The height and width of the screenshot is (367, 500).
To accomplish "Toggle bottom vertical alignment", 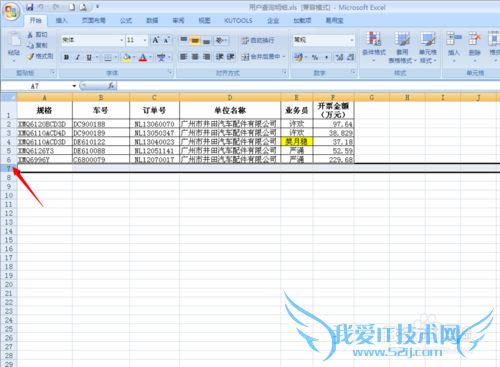I will (206, 40).
